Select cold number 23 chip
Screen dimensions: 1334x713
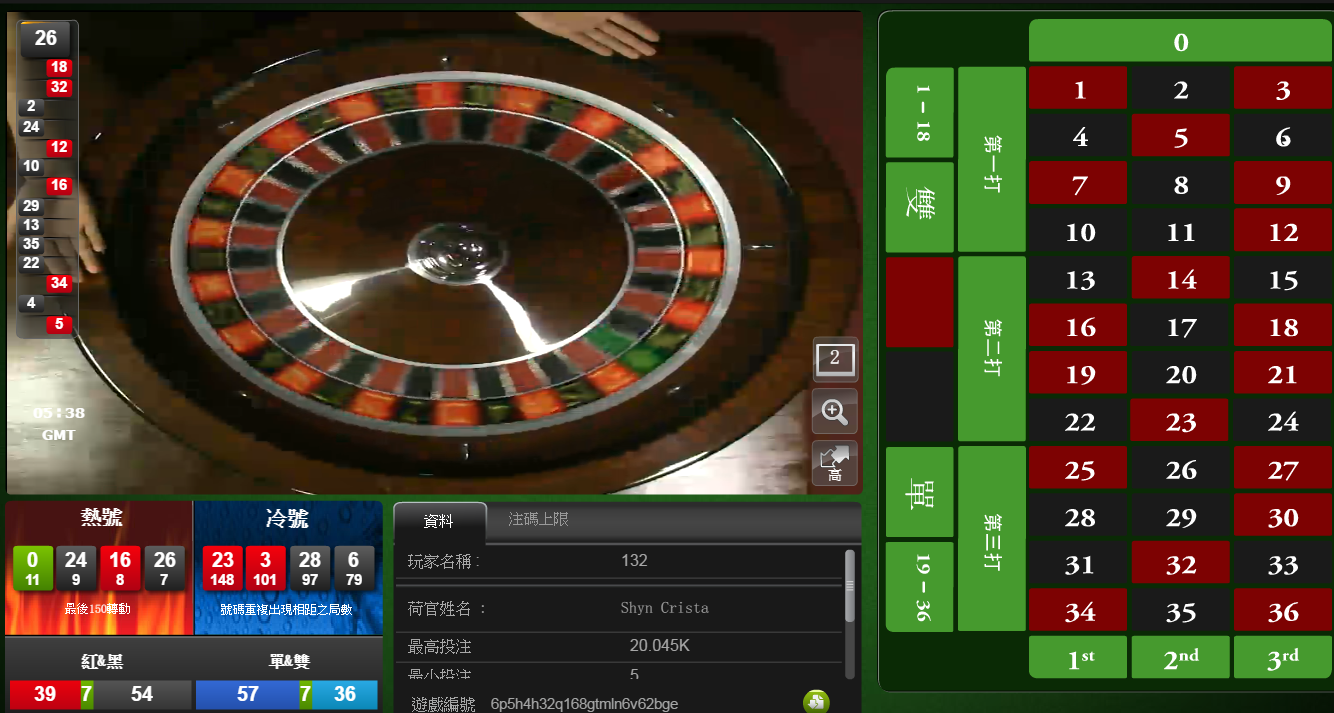[223, 568]
